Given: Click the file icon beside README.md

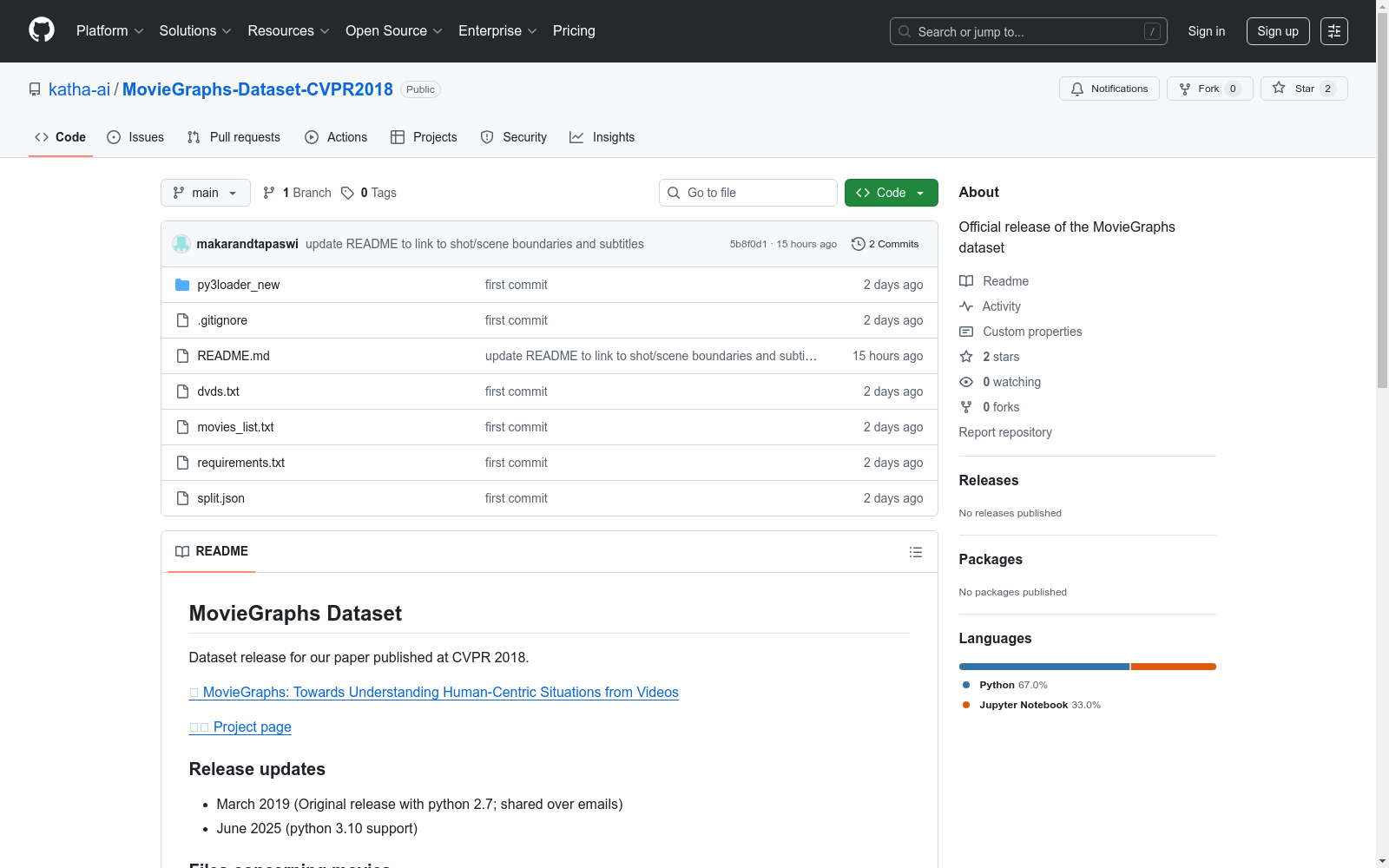Looking at the screenshot, I should pyautogui.click(x=182, y=356).
